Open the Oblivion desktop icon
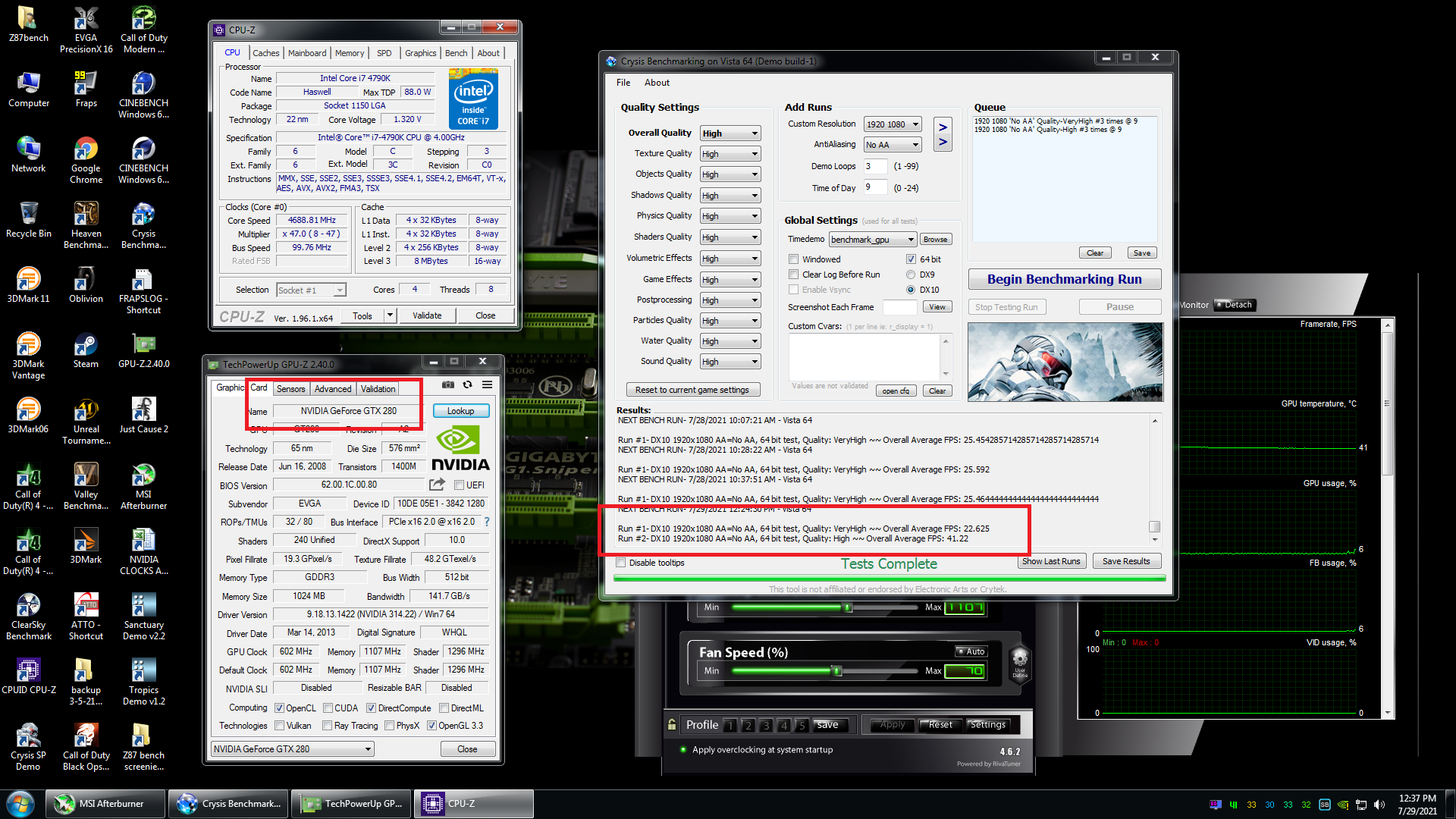 click(x=86, y=285)
